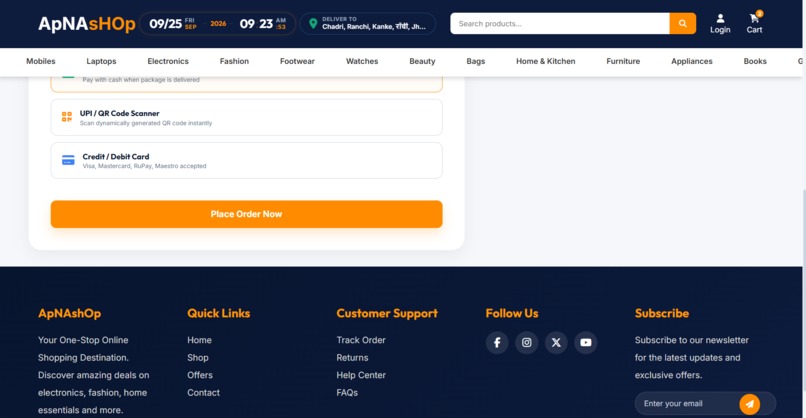
Task: Open the X (Twitter) social icon
Action: click(x=556, y=342)
